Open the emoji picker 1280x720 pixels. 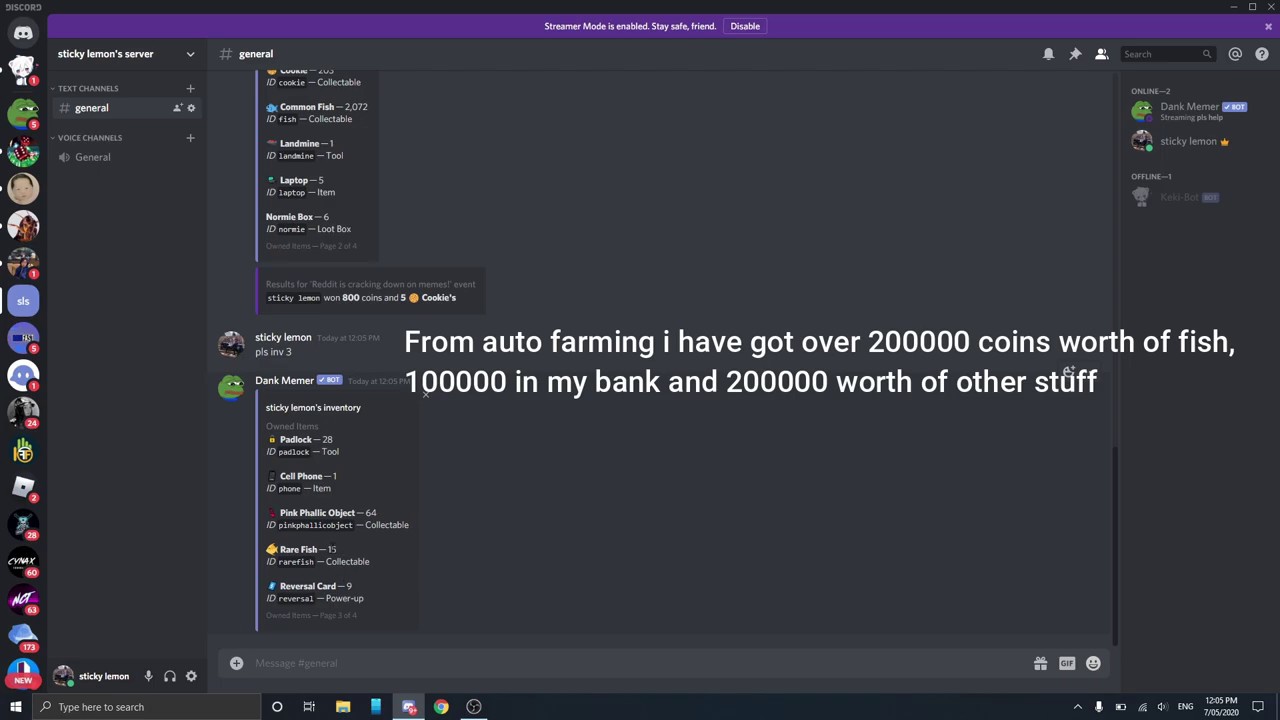(1093, 663)
